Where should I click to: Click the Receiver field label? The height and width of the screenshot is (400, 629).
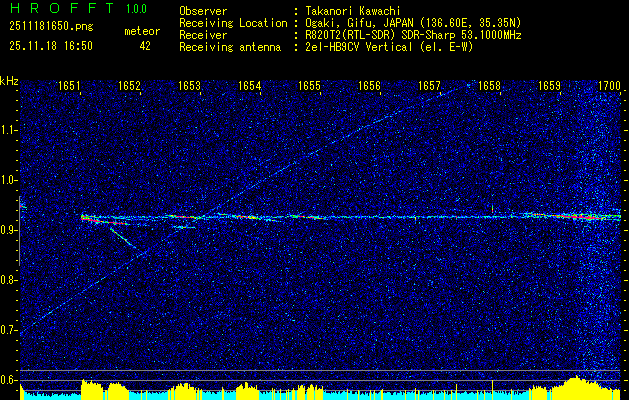(x=203, y=35)
